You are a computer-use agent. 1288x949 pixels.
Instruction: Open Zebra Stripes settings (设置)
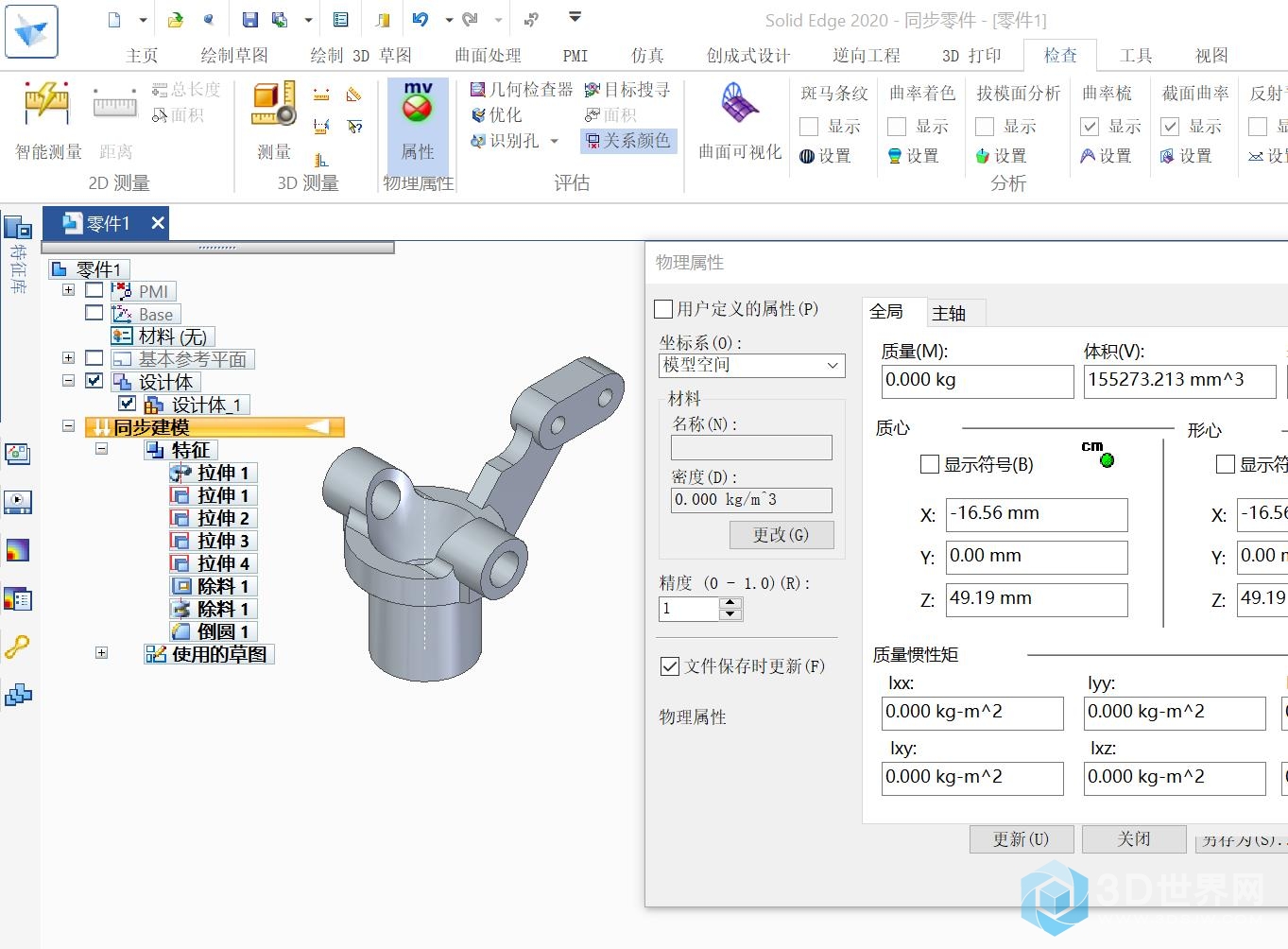tap(825, 156)
